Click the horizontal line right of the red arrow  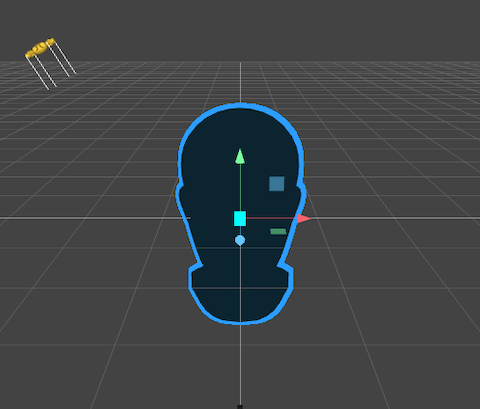396,218
